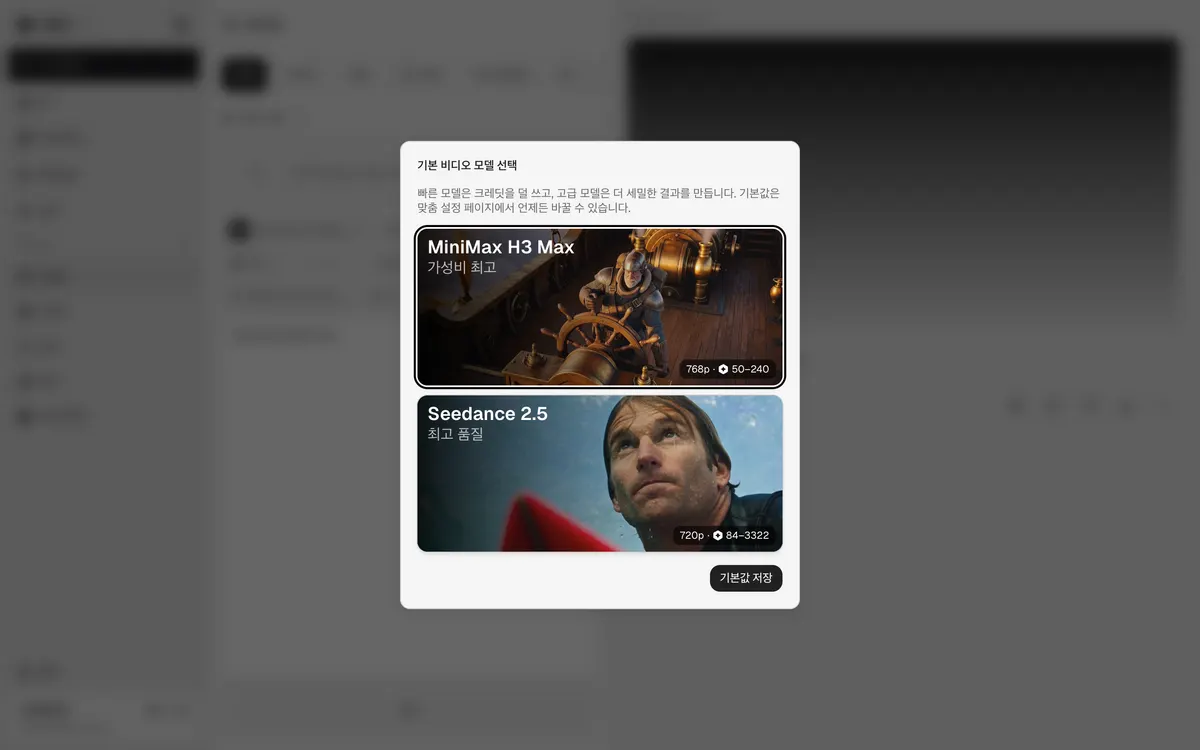This screenshot has height=750, width=1200.
Task: Click the description starting with 빠른 모델은
Action: coord(598,201)
